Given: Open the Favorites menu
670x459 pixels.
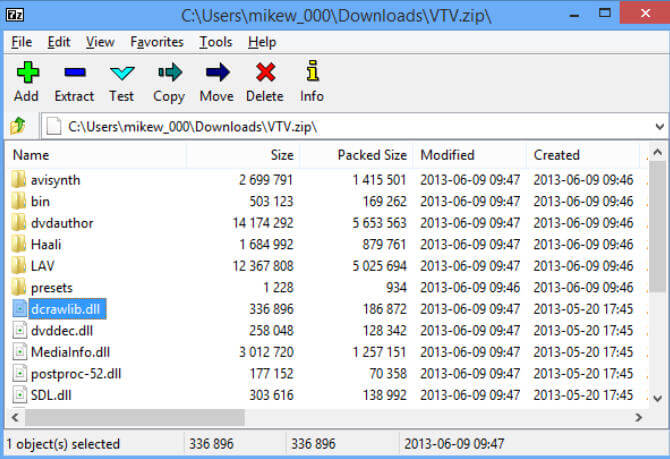Looking at the screenshot, I should [156, 42].
